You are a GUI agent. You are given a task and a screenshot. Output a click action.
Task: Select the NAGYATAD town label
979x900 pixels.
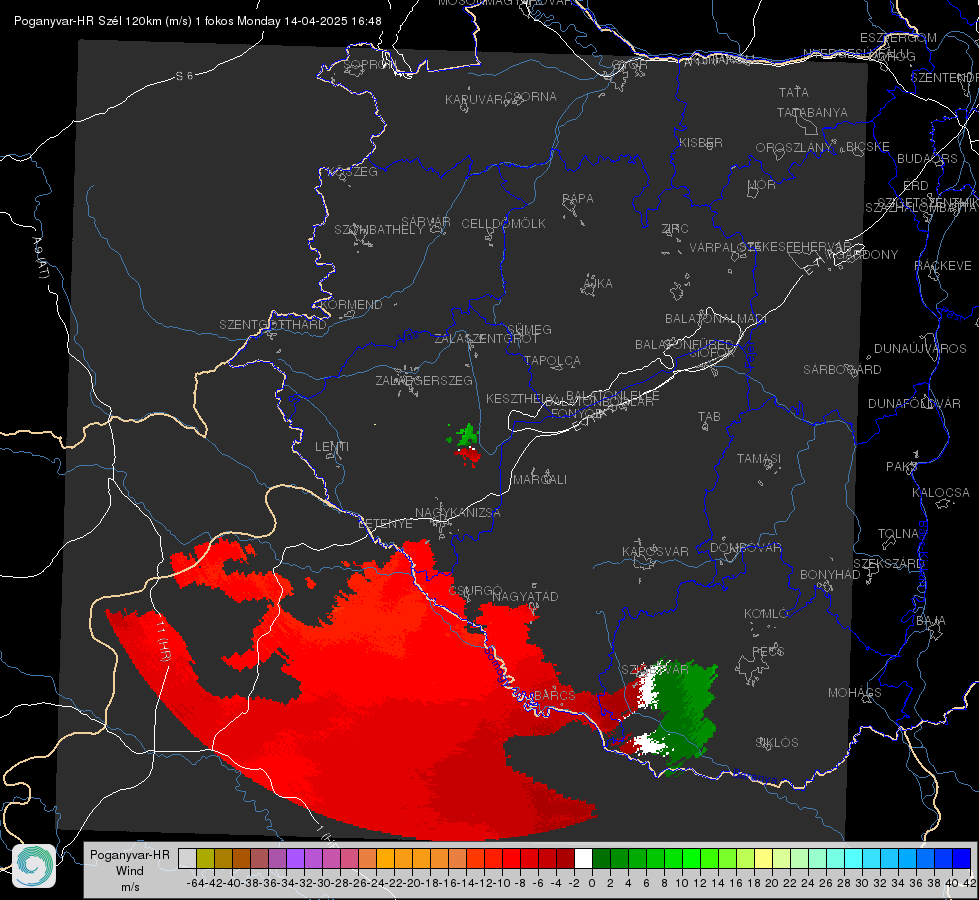point(525,596)
